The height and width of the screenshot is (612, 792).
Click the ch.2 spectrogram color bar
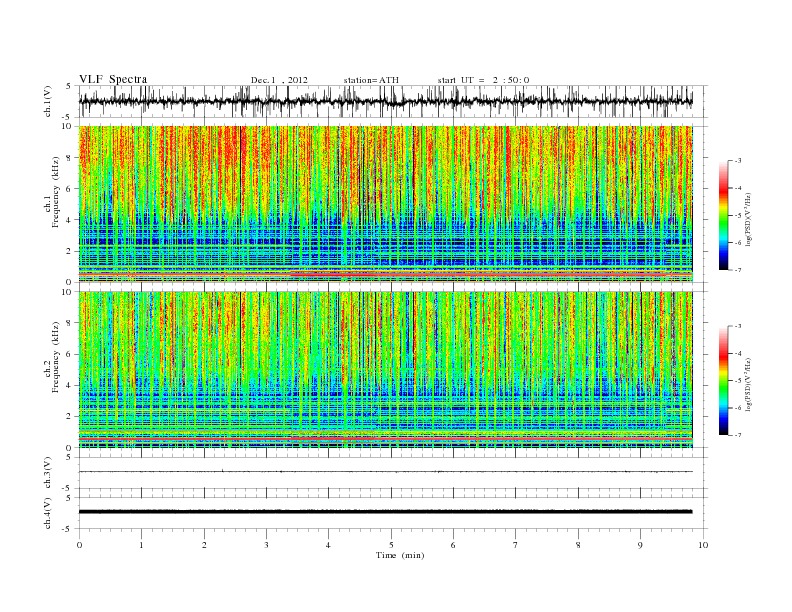point(724,381)
